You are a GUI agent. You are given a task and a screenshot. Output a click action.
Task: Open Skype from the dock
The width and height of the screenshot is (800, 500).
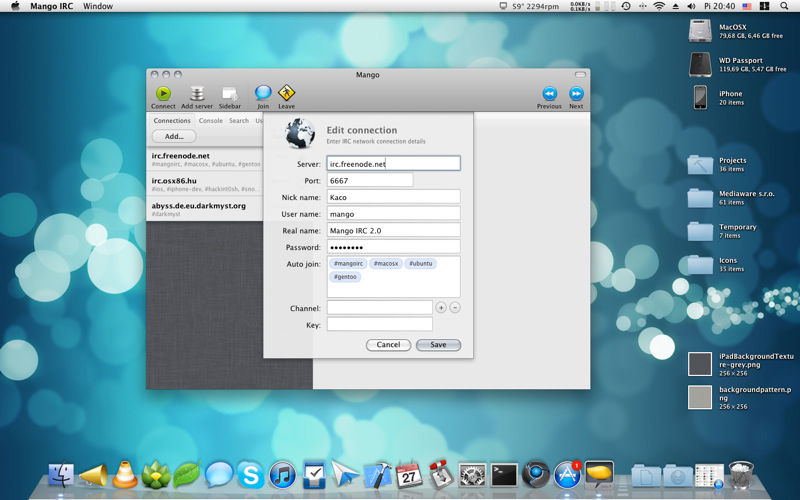[251, 475]
